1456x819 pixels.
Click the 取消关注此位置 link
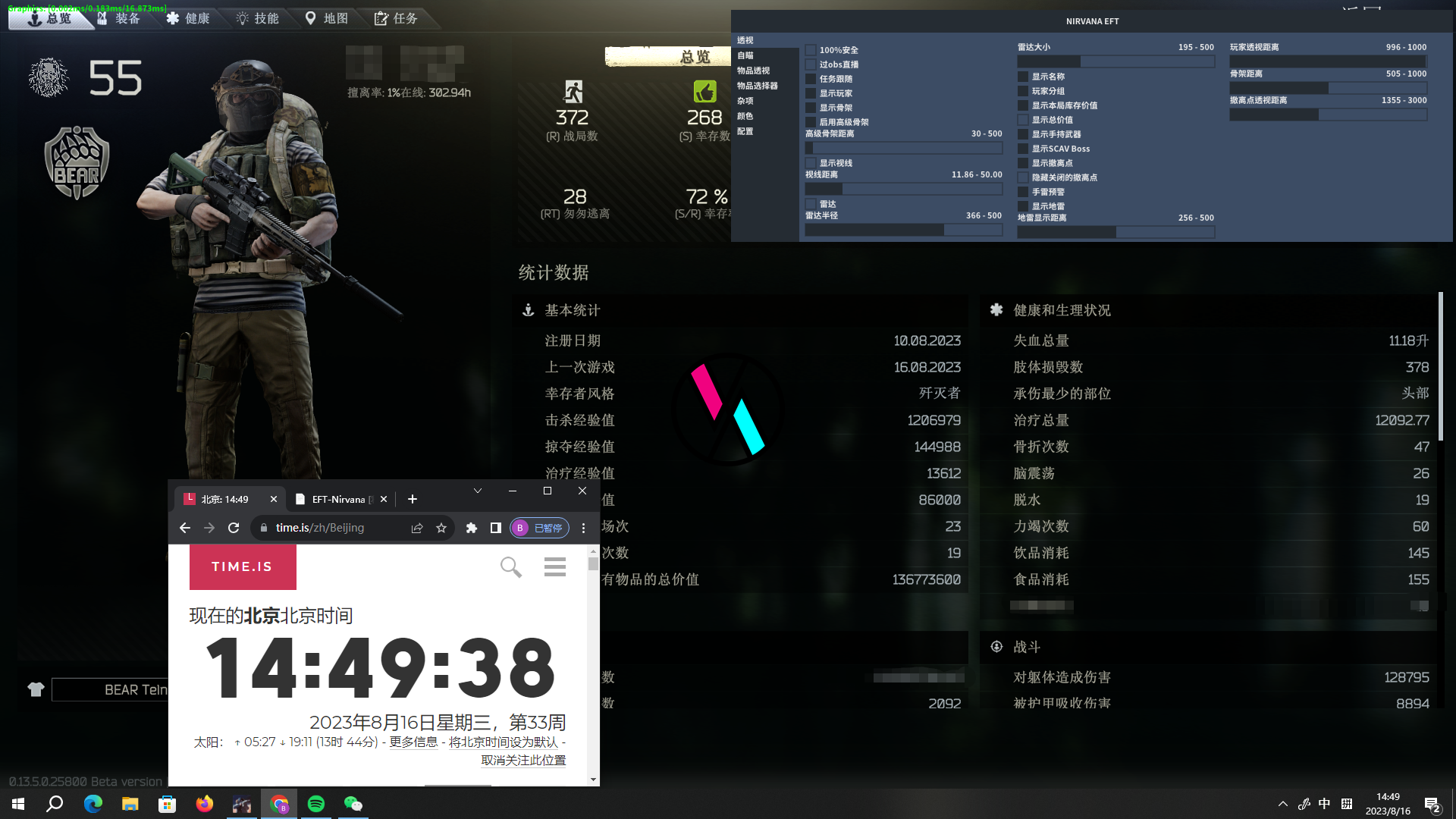pyautogui.click(x=523, y=761)
